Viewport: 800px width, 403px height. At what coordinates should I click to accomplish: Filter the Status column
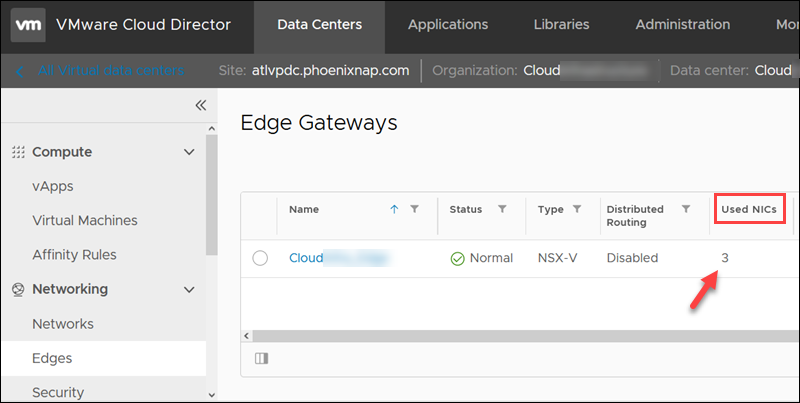click(x=502, y=209)
